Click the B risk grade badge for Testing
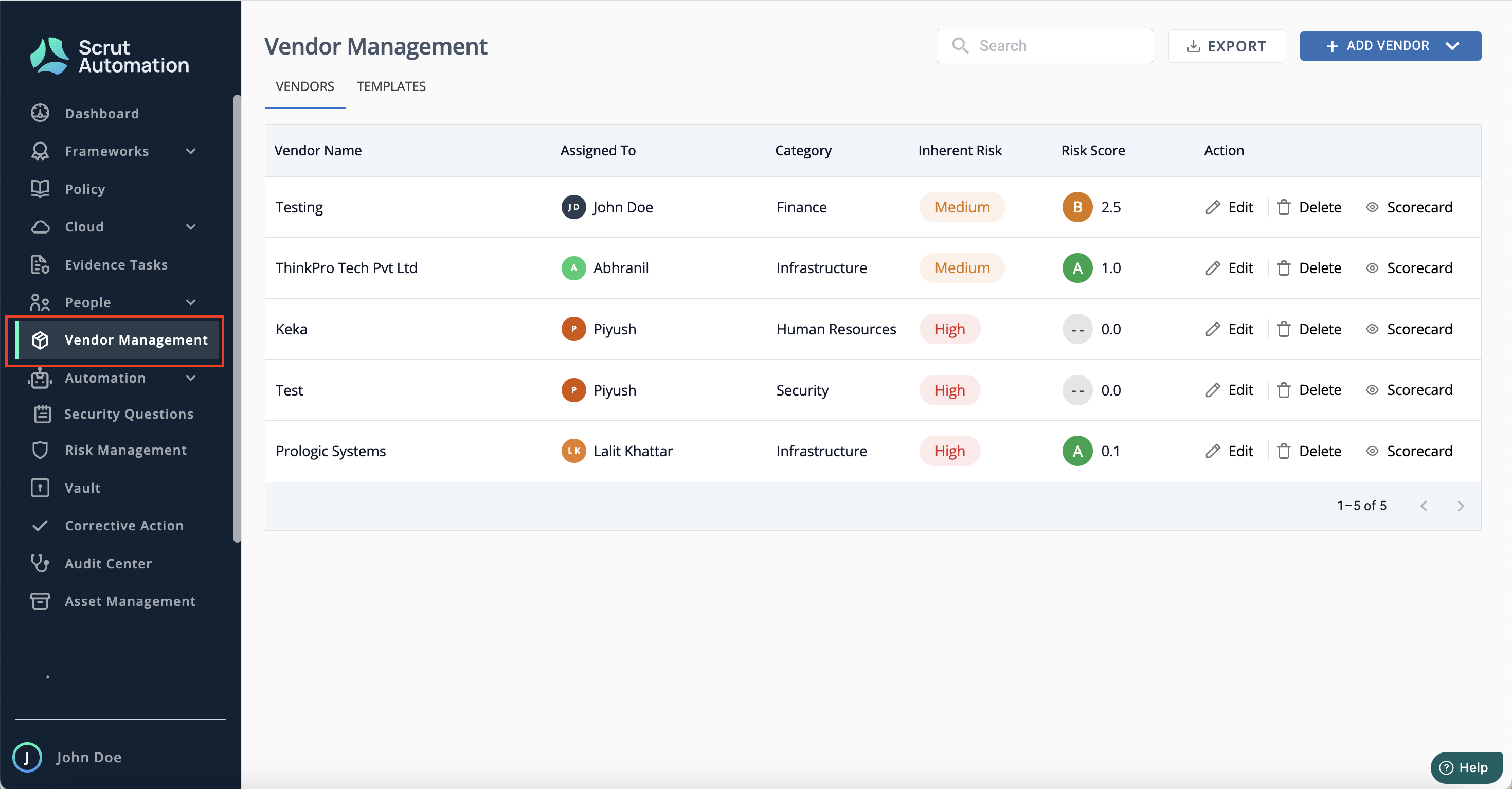1512x789 pixels. 1077,207
